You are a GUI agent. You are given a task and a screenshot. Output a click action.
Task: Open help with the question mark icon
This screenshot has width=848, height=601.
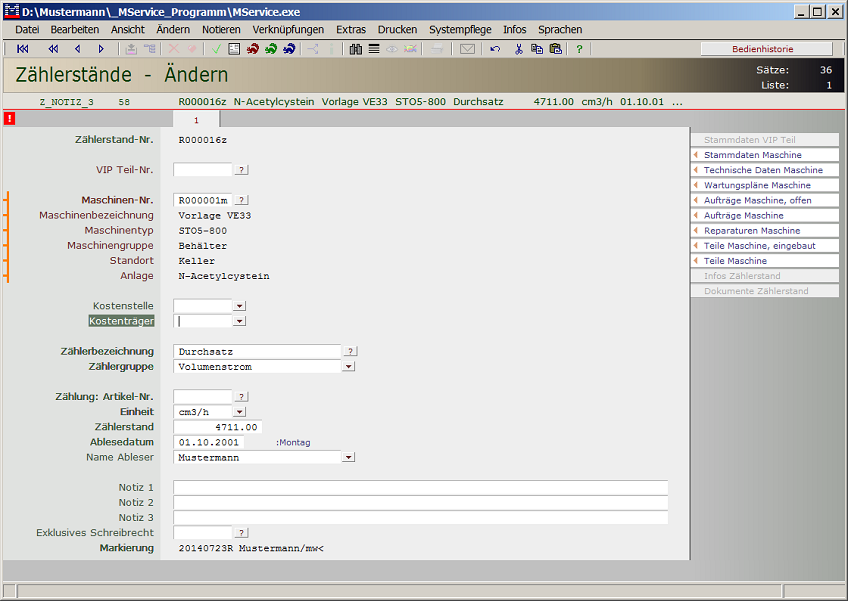pyautogui.click(x=579, y=49)
